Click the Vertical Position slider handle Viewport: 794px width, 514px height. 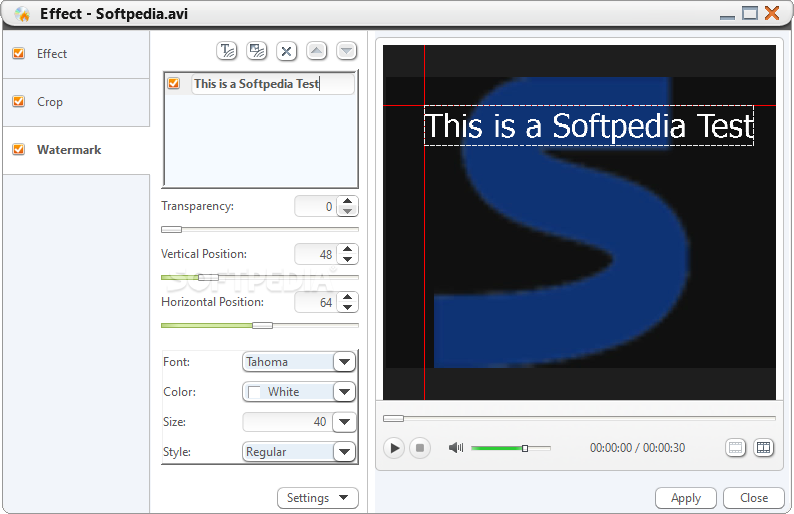(x=208, y=278)
